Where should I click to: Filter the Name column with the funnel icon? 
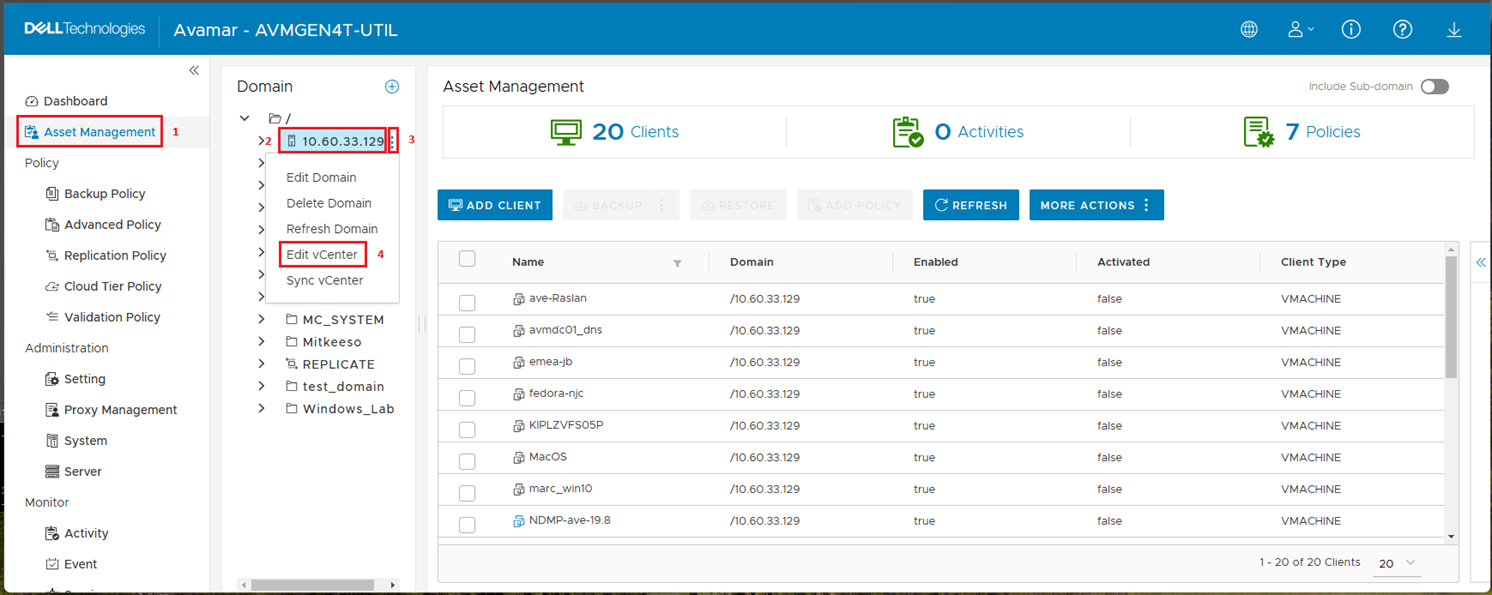point(678,262)
